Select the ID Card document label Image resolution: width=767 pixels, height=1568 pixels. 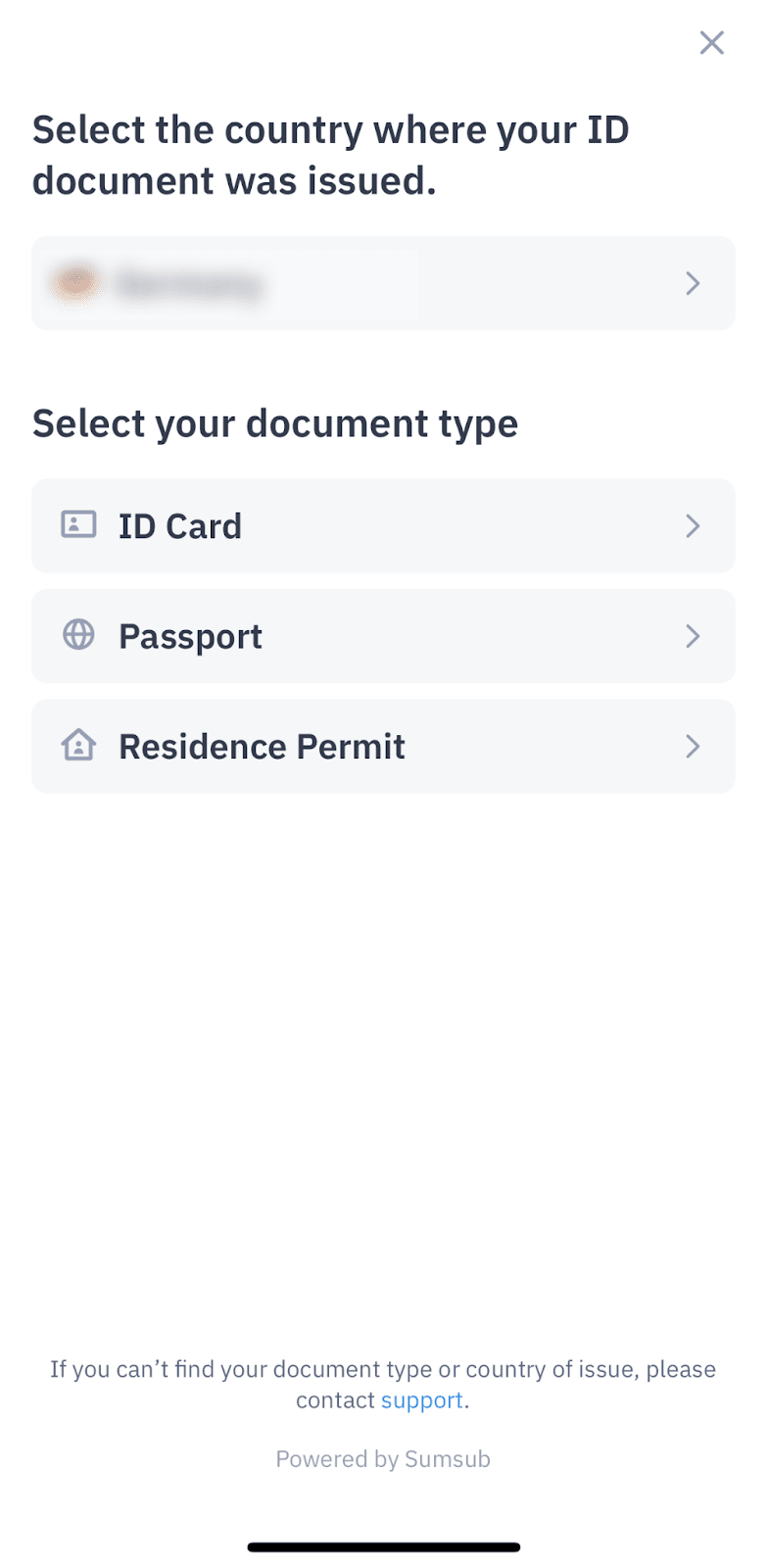[180, 526]
